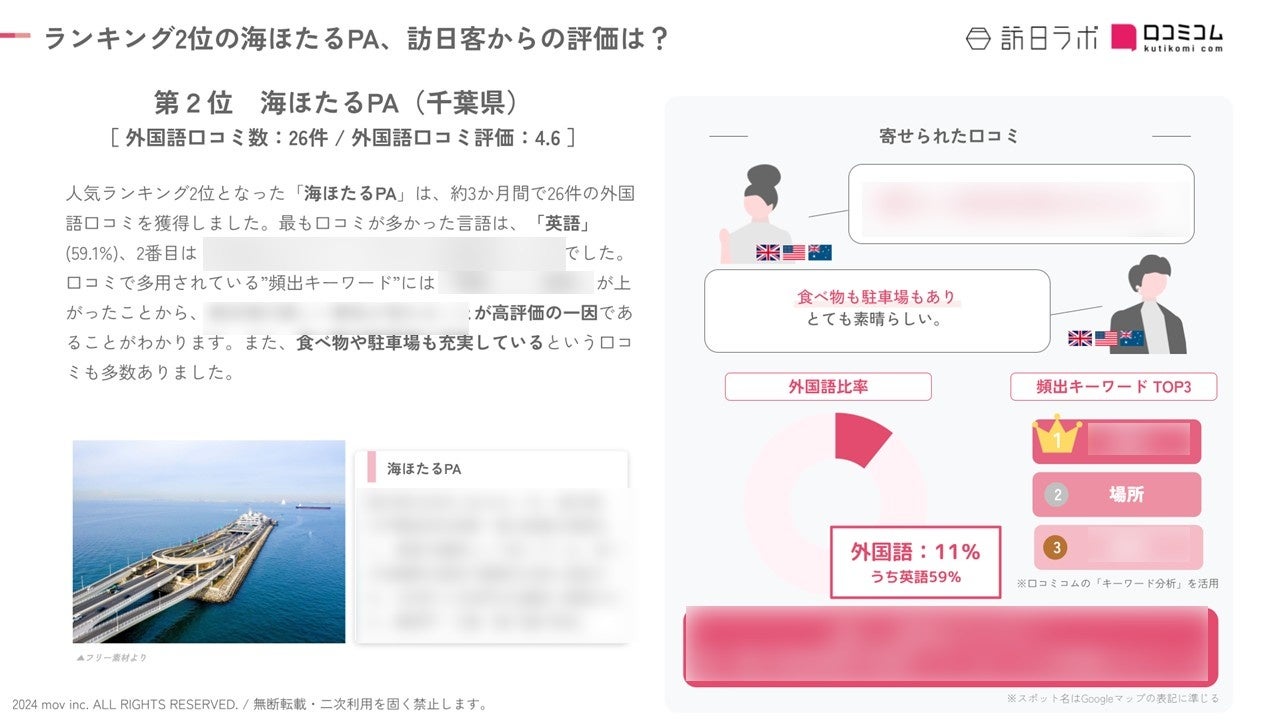Click the US flag under the woman avatar
The height and width of the screenshot is (720, 1280).
pyautogui.click(x=794, y=253)
